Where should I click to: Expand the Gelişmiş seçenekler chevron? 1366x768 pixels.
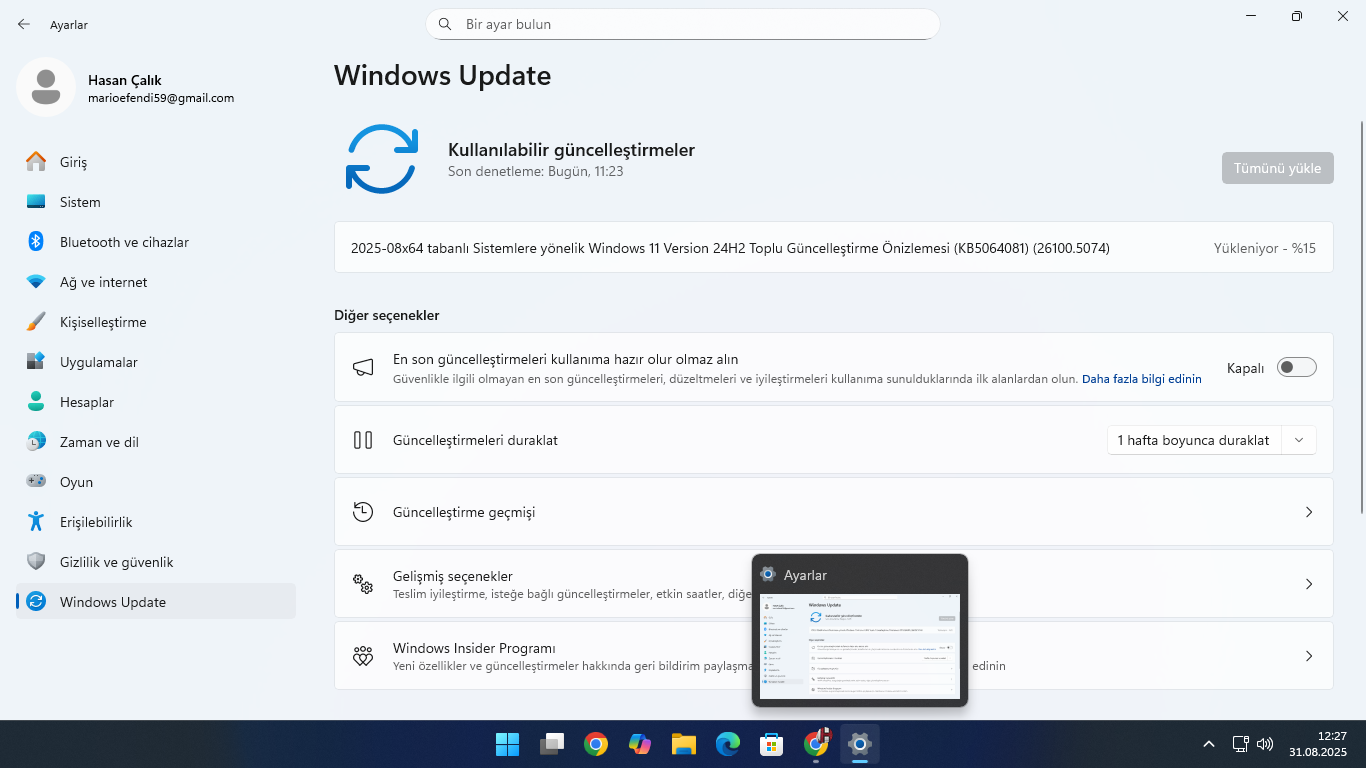(1309, 584)
